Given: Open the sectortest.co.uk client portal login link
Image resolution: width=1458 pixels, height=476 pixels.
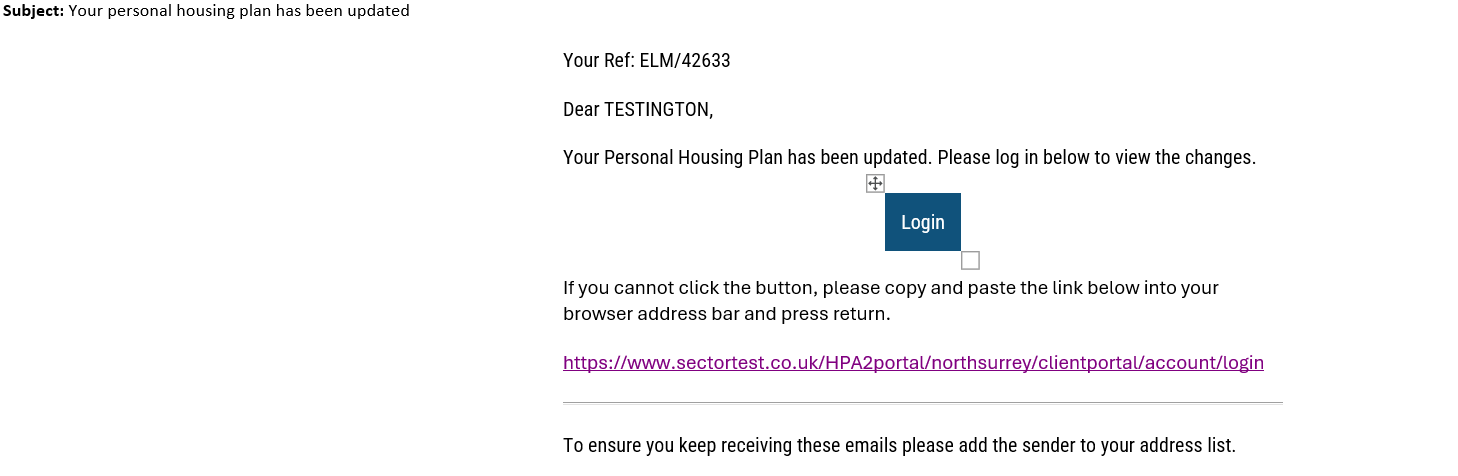Looking at the screenshot, I should (x=913, y=362).
